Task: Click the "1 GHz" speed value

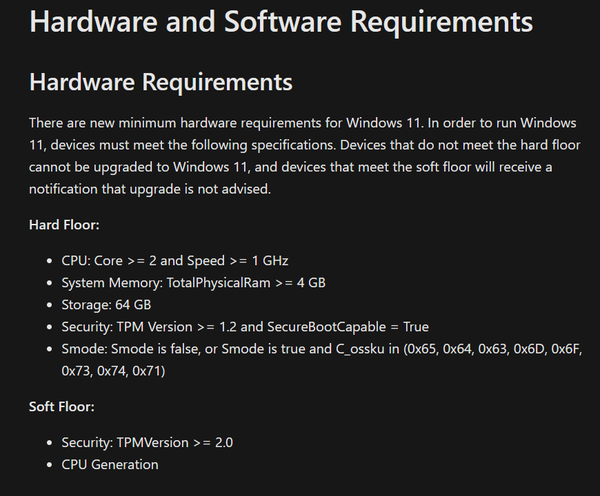Action: coord(273,261)
